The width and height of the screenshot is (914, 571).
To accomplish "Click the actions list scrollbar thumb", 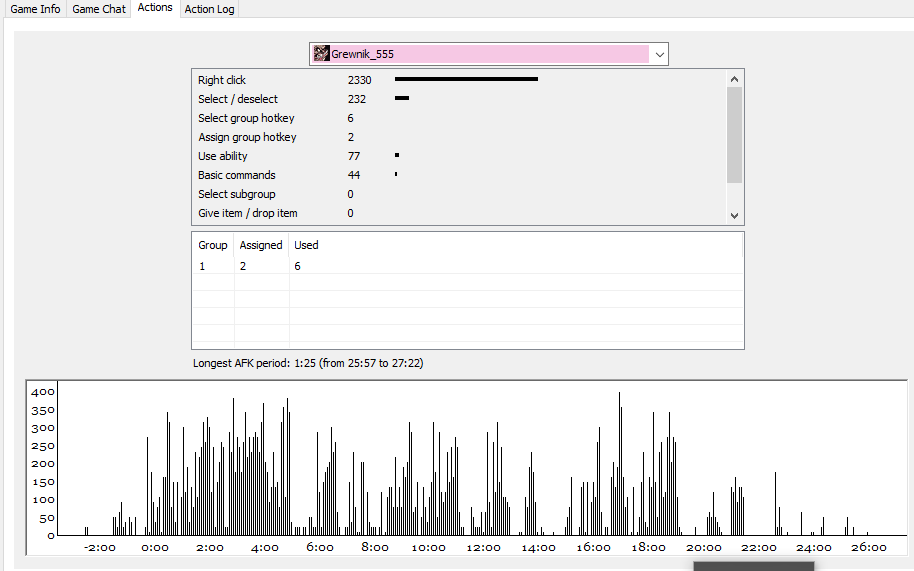I will [734, 135].
